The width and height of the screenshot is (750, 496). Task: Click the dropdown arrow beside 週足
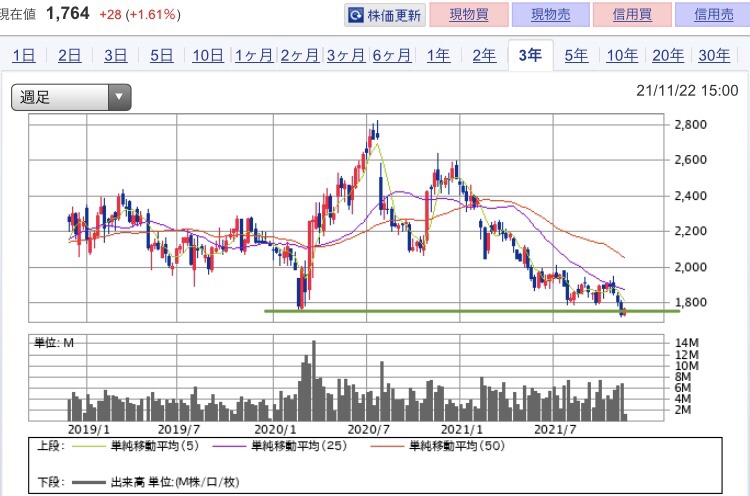coord(119,97)
